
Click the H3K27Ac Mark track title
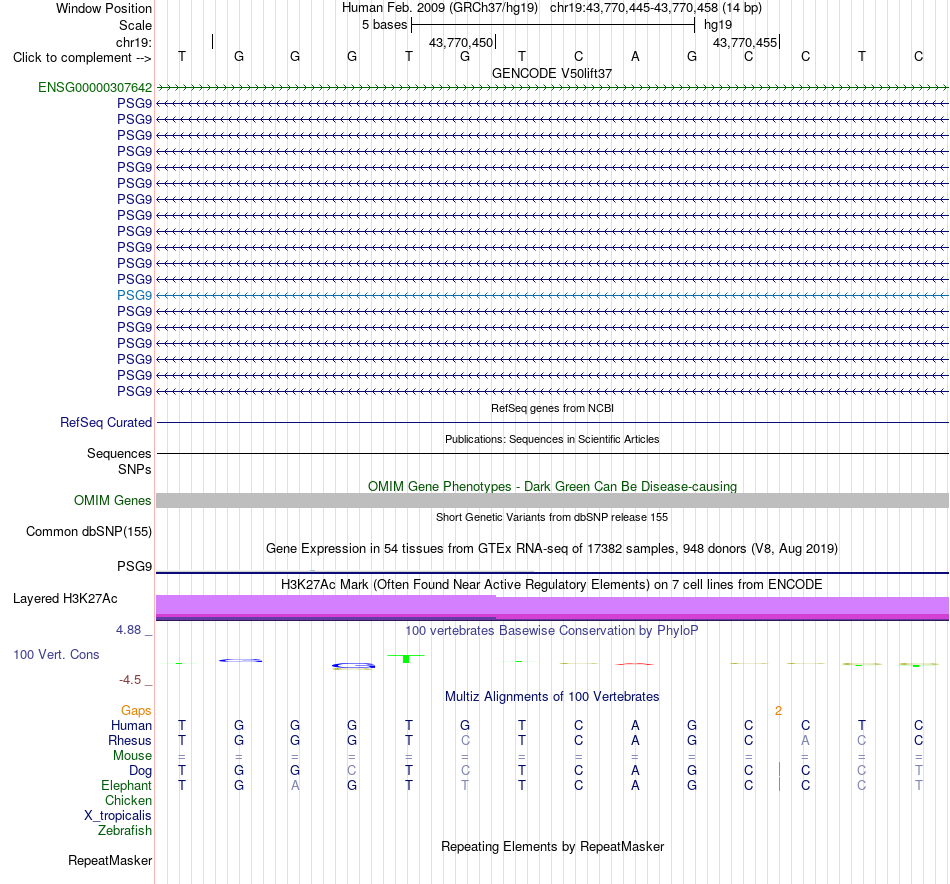click(552, 585)
